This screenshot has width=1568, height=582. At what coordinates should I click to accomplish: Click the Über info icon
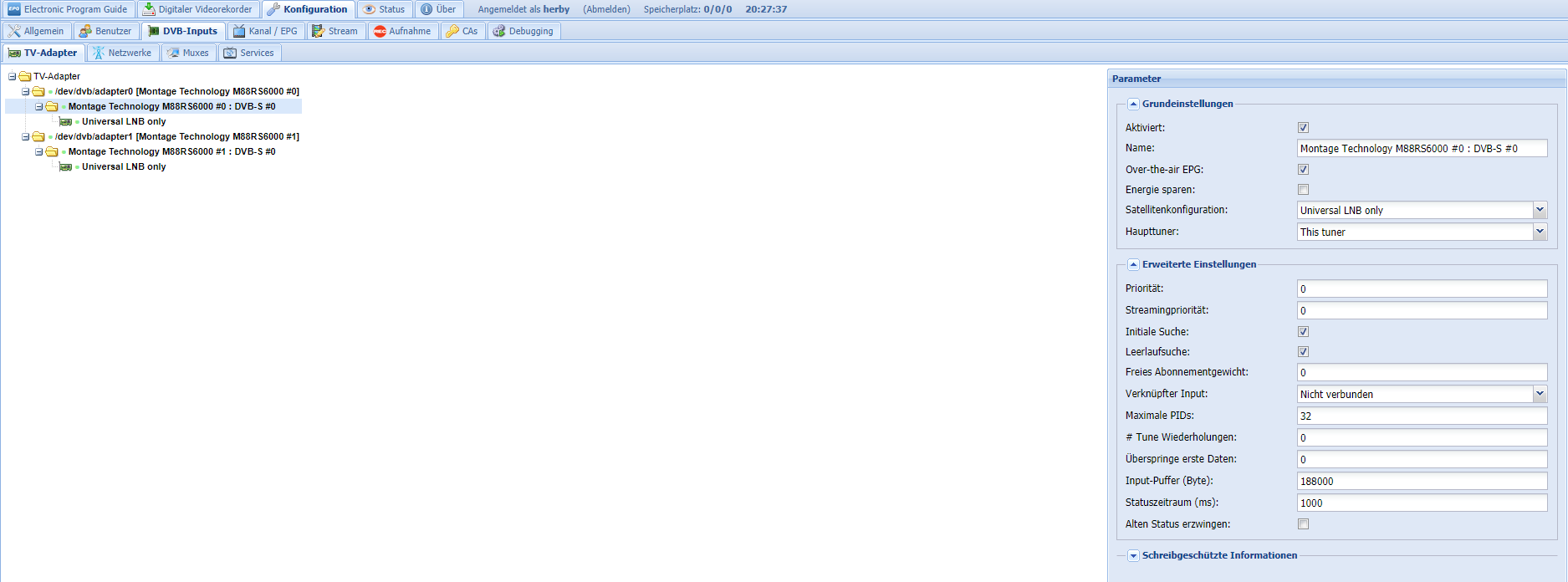click(x=426, y=9)
